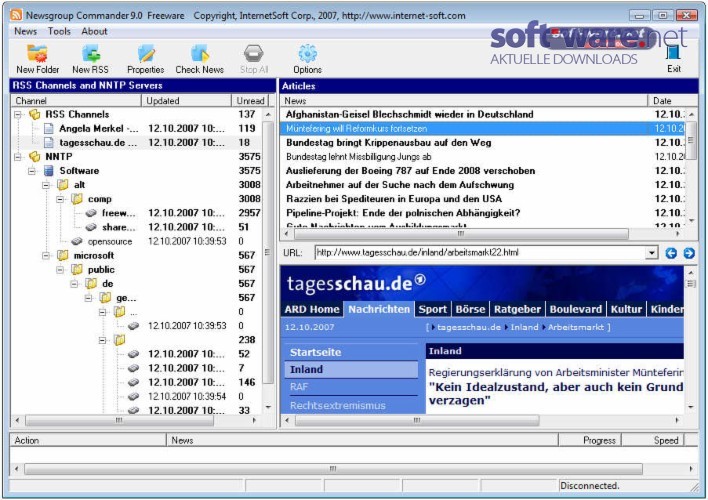Switch to the Börse tab on tagesschau page
The width and height of the screenshot is (708, 500).
(470, 309)
